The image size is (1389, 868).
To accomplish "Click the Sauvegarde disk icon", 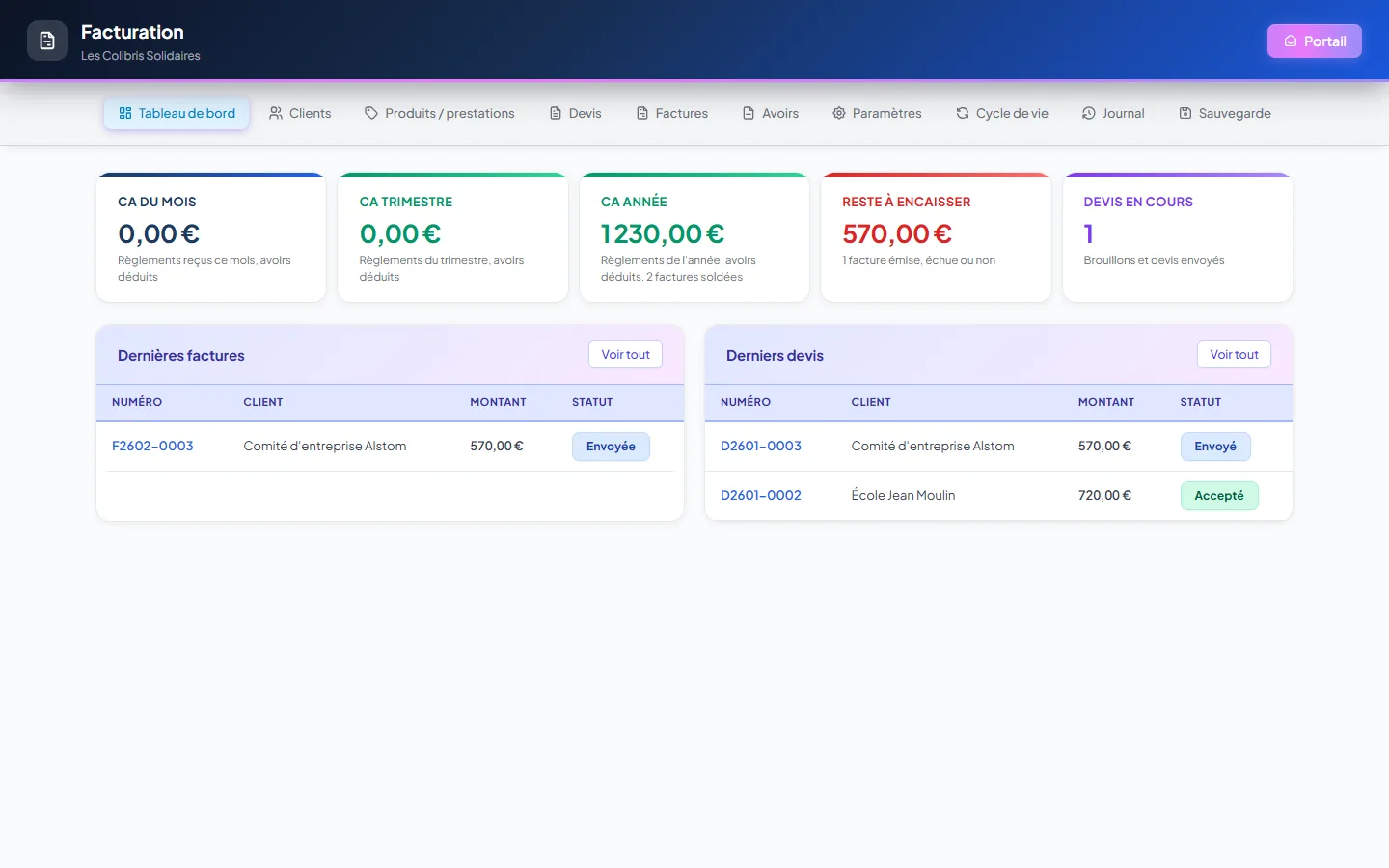I will (x=1185, y=113).
